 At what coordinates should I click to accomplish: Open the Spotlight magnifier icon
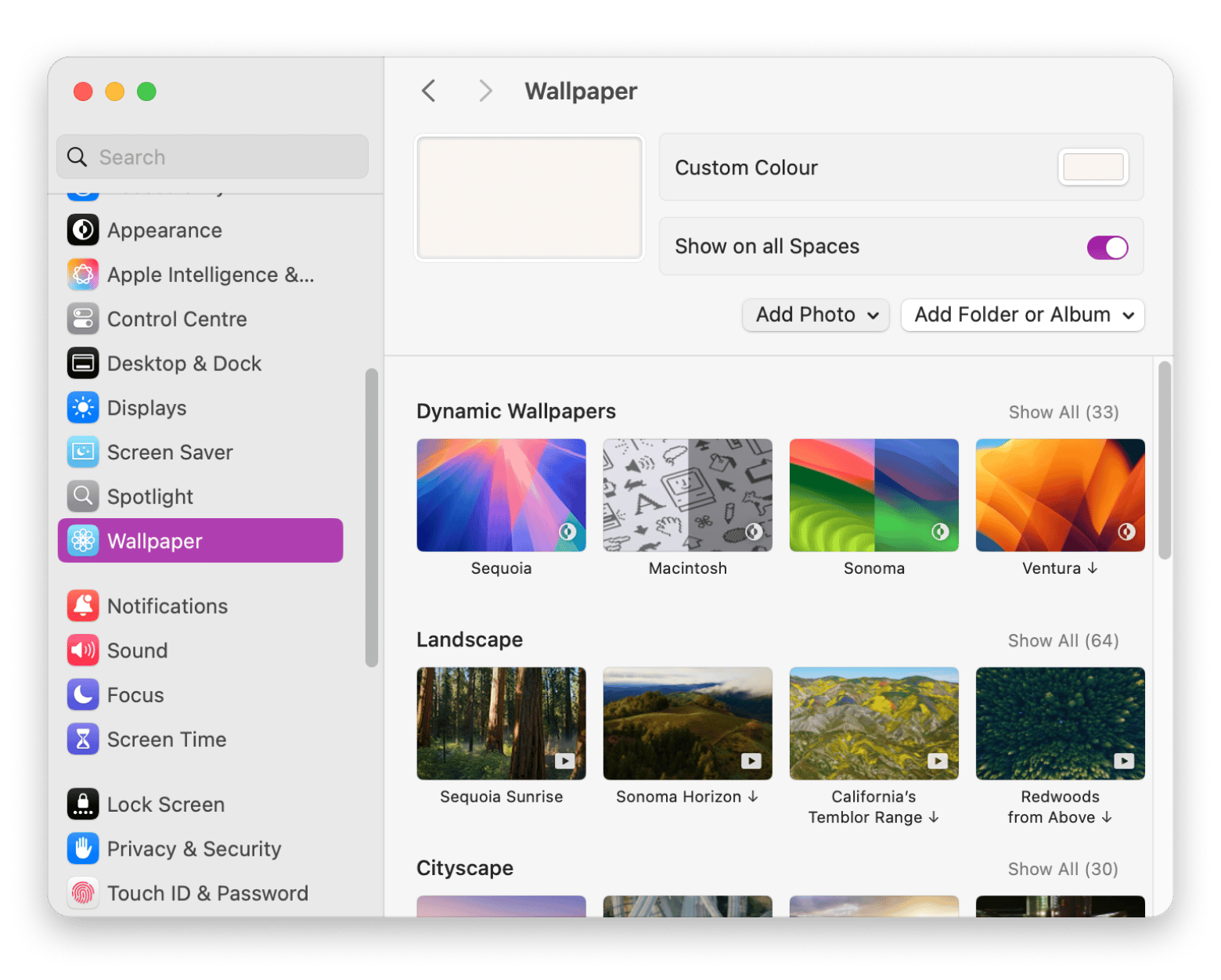click(x=83, y=496)
